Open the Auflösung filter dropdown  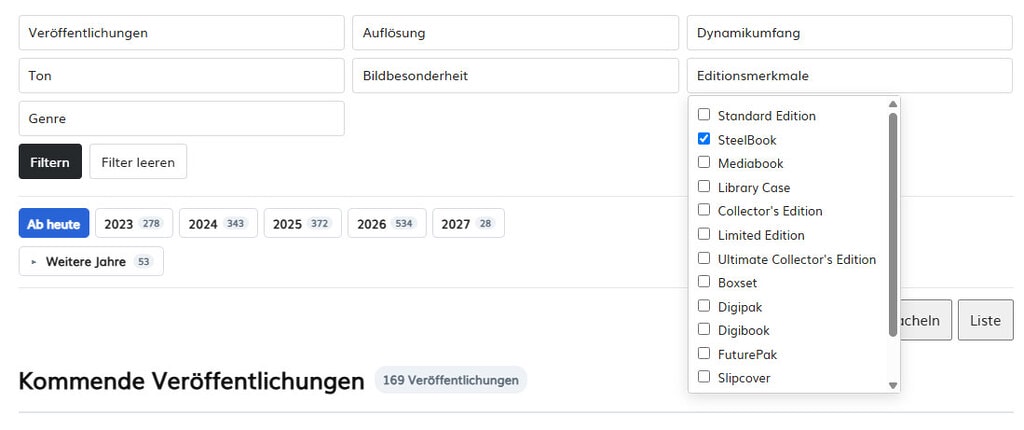coord(515,33)
